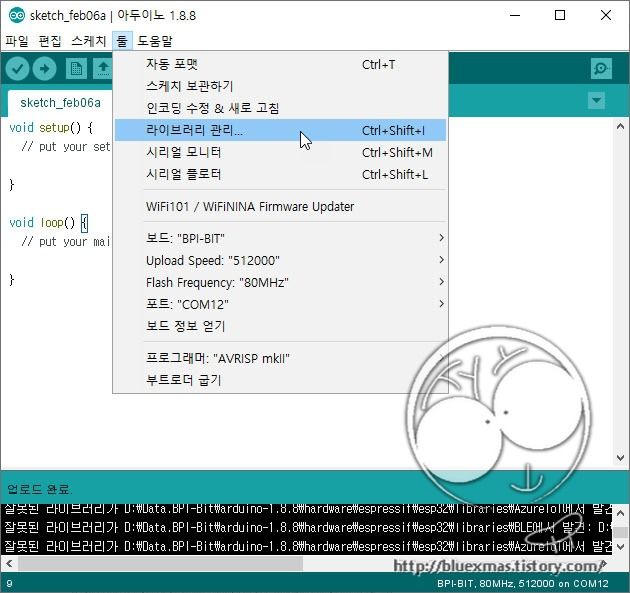Close the open 툴 menu
Screen dimensions: 630x593
point(122,41)
